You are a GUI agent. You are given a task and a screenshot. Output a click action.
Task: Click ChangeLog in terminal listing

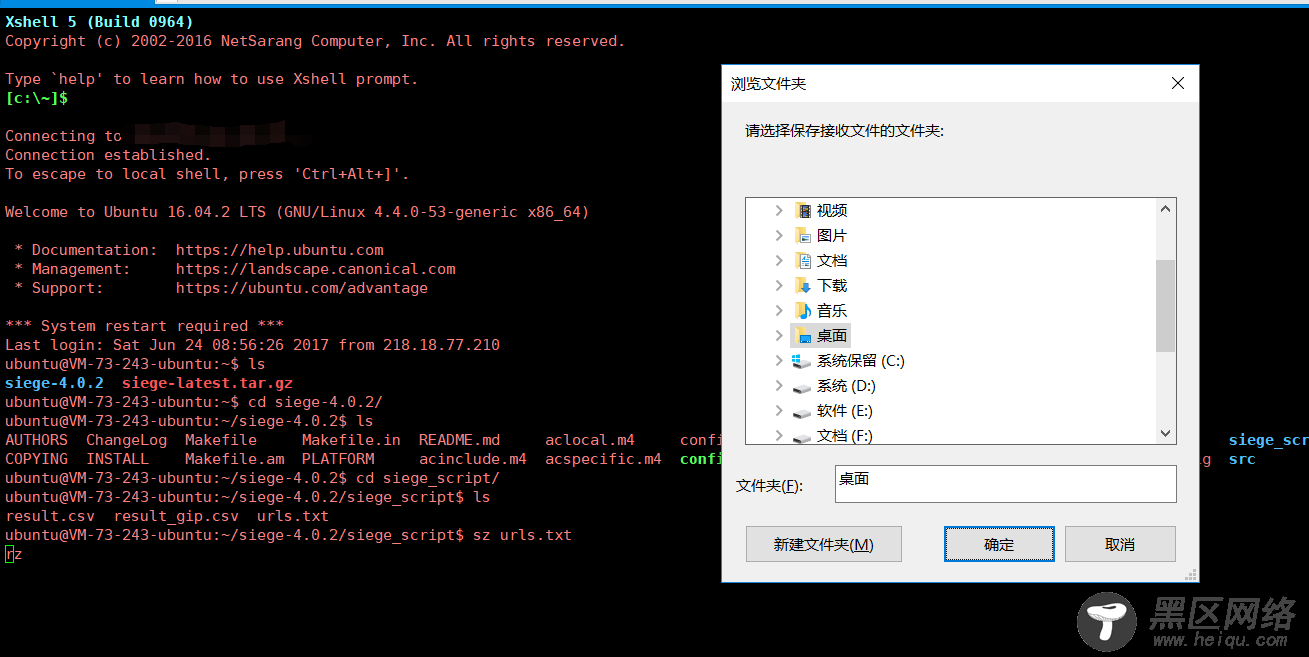(x=127, y=440)
